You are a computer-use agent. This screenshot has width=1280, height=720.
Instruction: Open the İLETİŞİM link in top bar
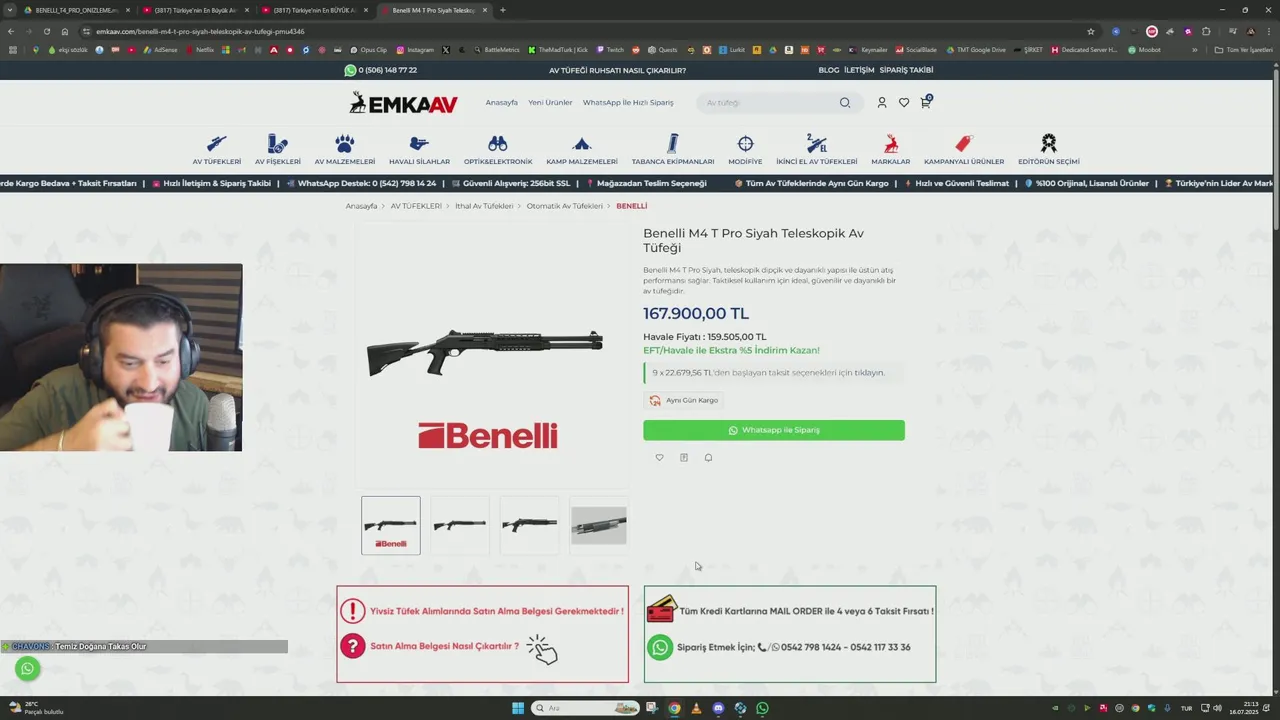click(x=859, y=70)
